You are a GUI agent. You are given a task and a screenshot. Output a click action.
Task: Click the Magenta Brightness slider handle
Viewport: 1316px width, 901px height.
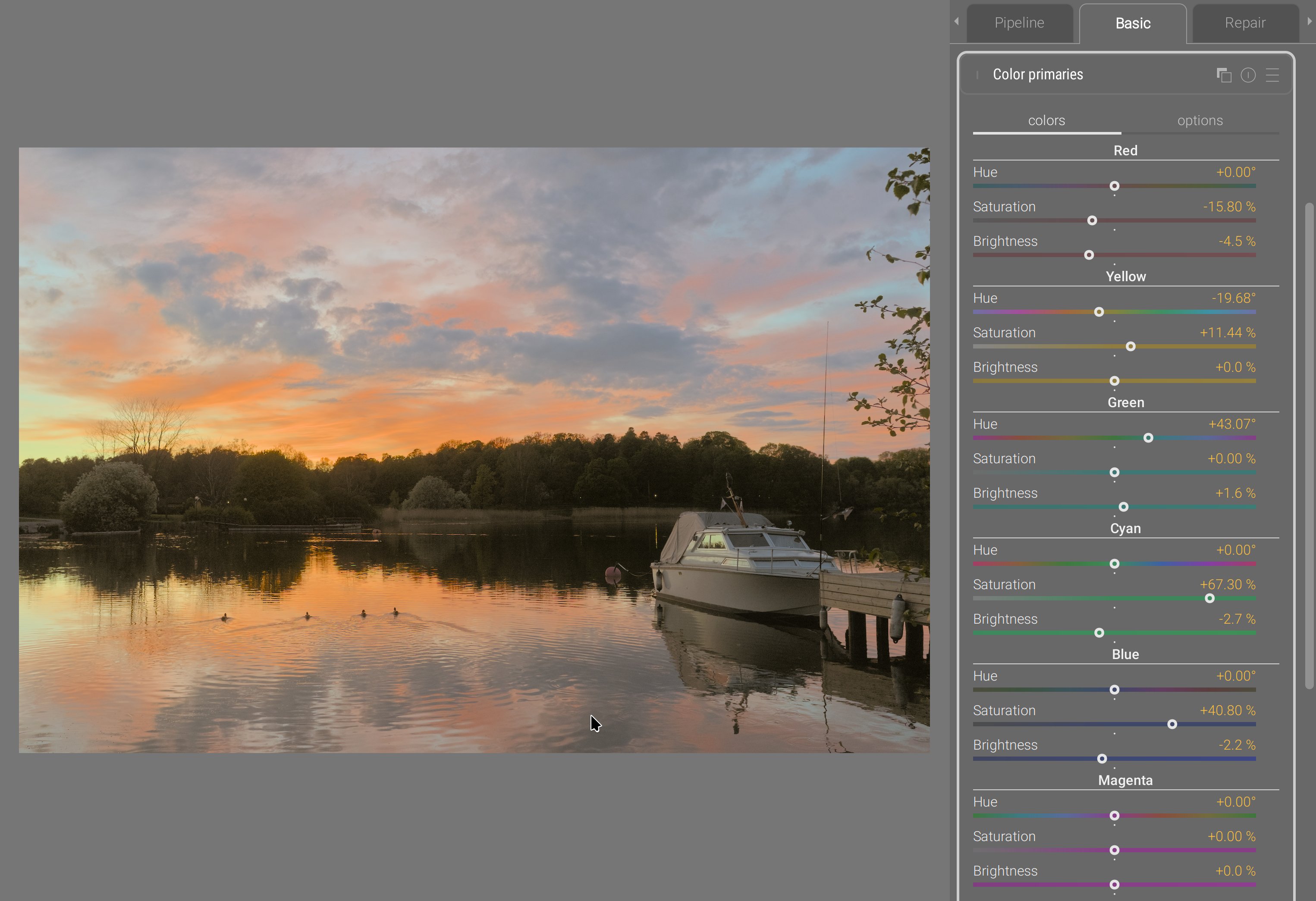[1114, 885]
